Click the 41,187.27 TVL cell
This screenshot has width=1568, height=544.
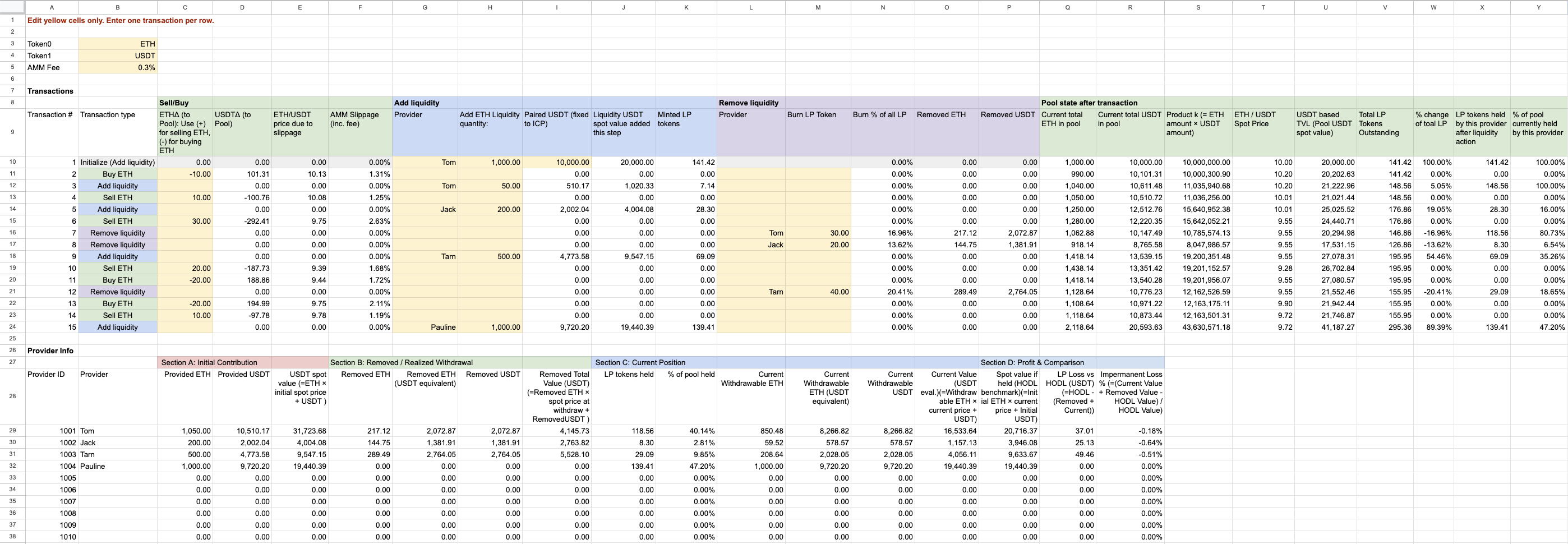point(1325,327)
